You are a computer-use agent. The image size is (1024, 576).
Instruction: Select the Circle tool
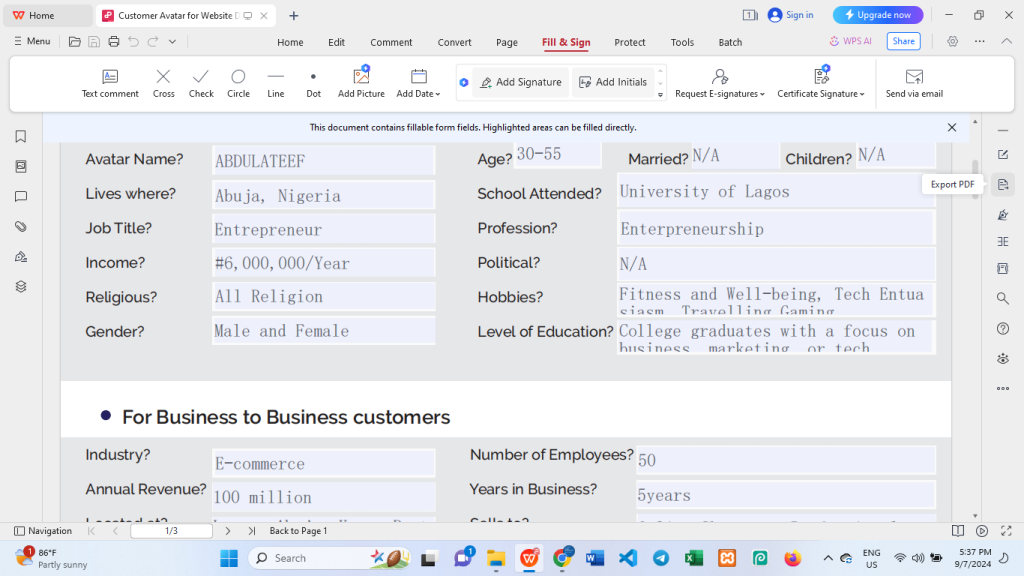[x=238, y=84]
